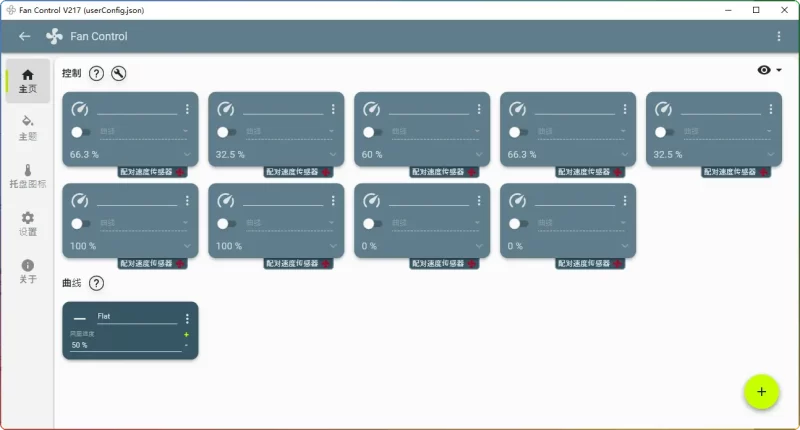Click the help icon next to 控制
Screen dimensions: 800x430
tap(96, 73)
